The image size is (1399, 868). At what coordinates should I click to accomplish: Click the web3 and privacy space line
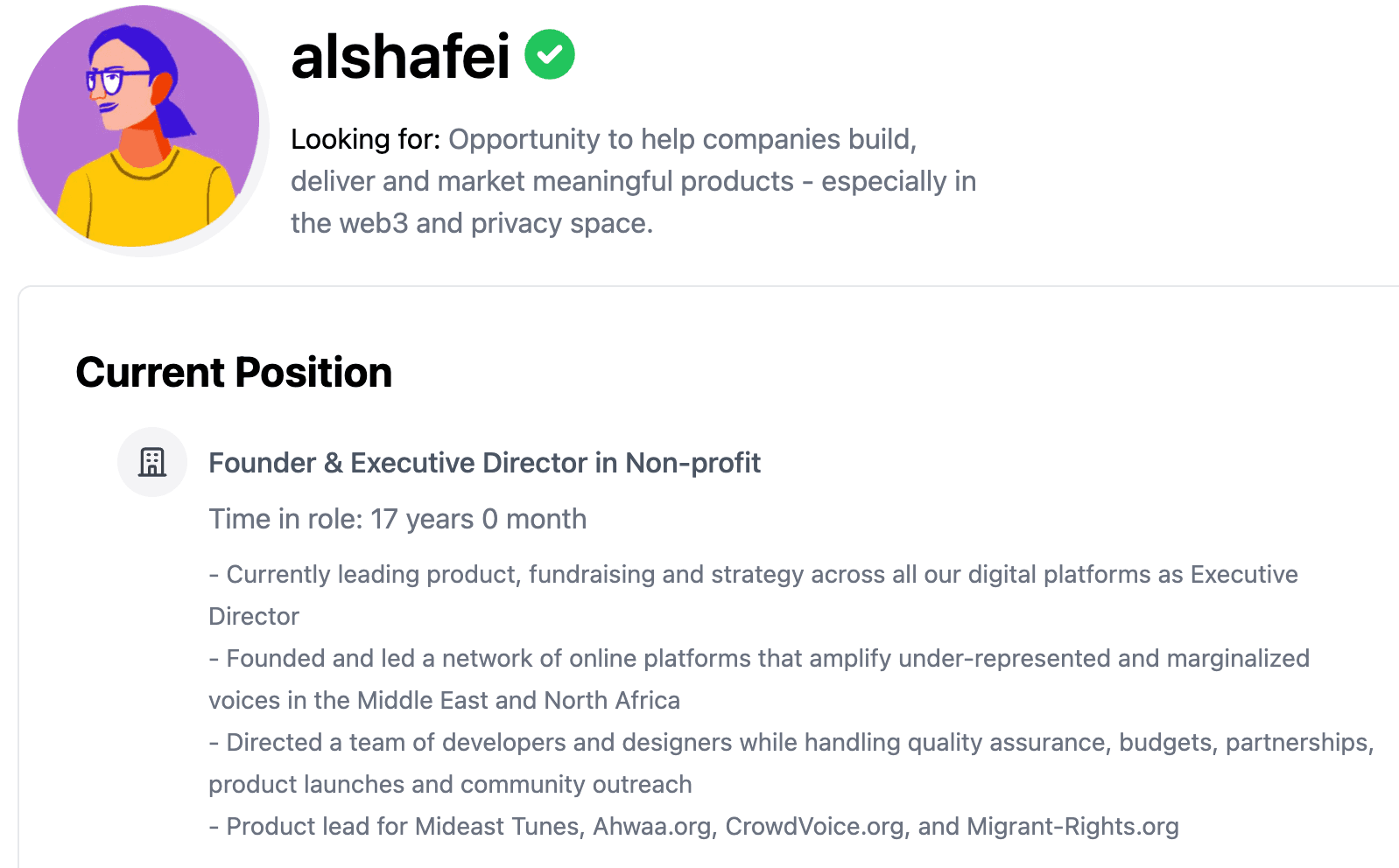point(472,223)
